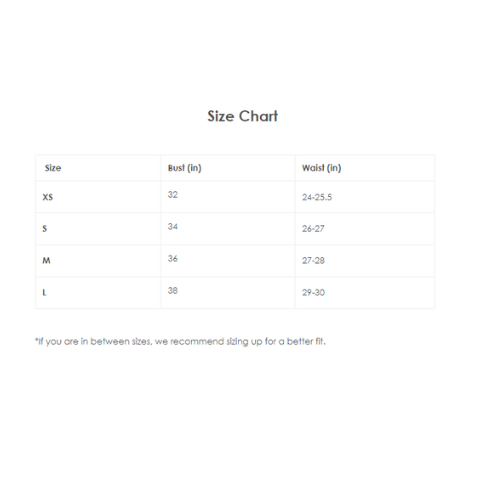Click the sizing up recommendation note
Viewport: 500px width, 500px height.
[180, 341]
